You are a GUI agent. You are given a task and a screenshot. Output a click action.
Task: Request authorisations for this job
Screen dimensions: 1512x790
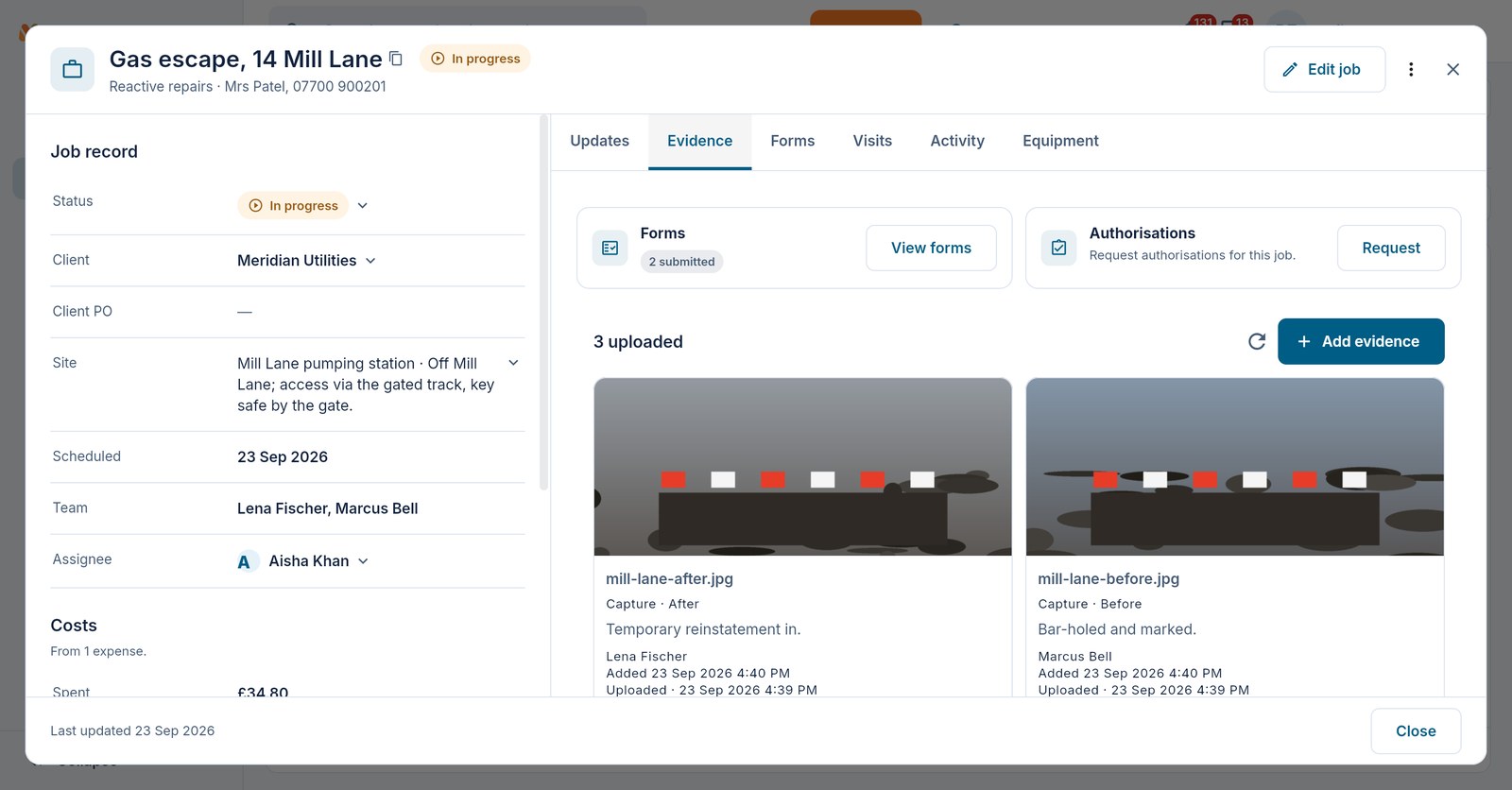coord(1391,248)
